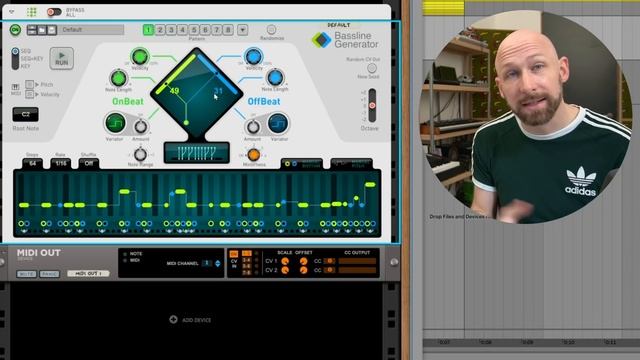Click the MIDI keyboard icon

(x=16, y=87)
